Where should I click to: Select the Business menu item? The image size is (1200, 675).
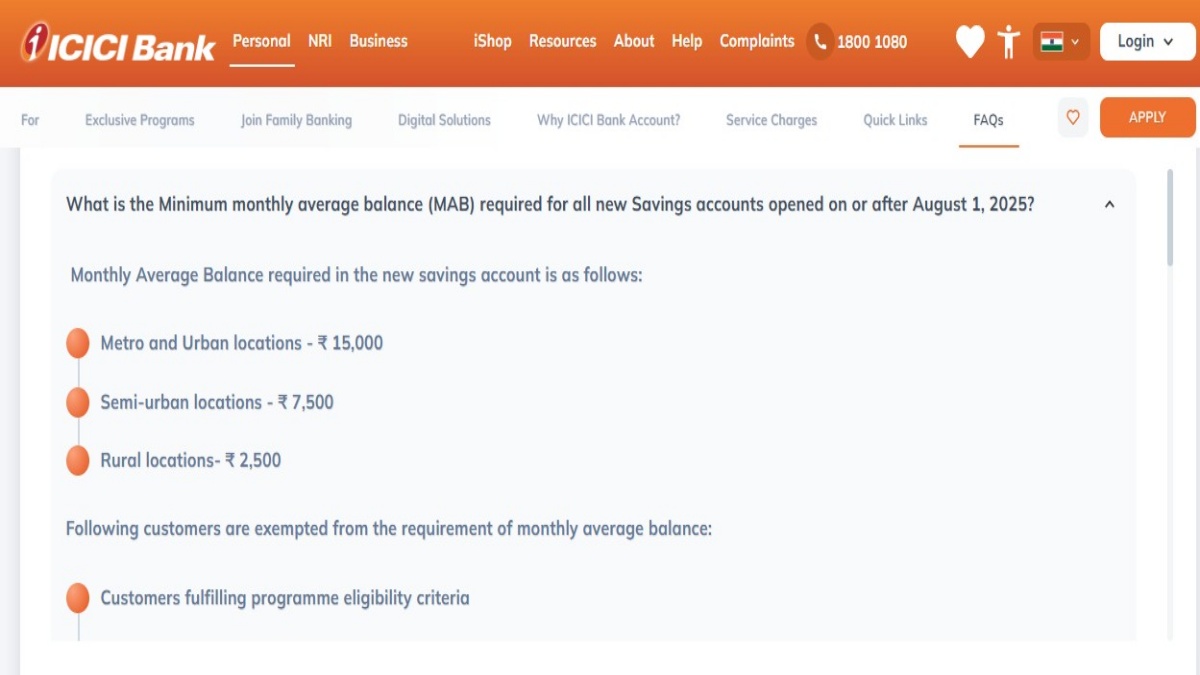(x=378, y=41)
